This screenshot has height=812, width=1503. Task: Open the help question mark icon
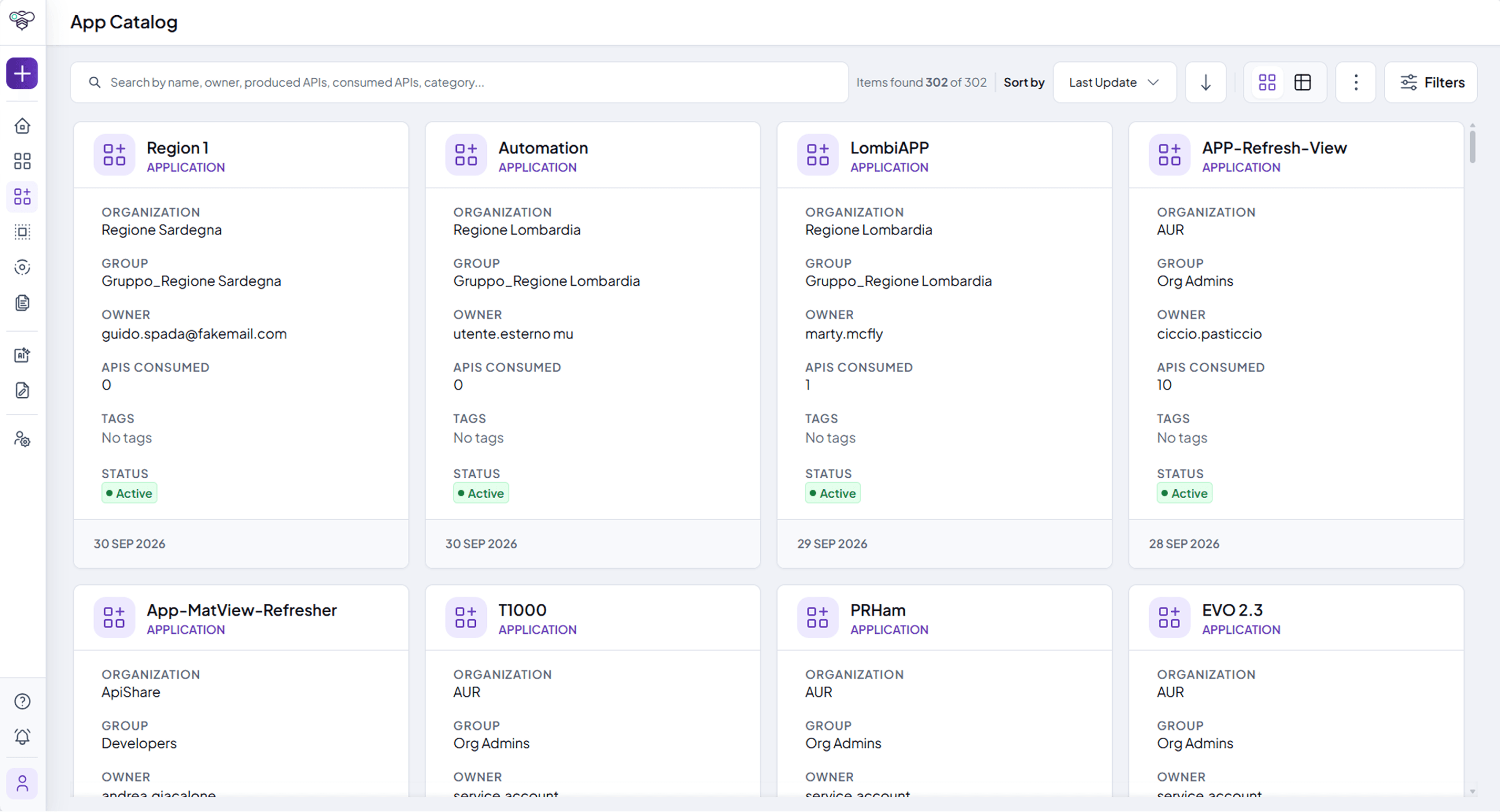pos(22,702)
